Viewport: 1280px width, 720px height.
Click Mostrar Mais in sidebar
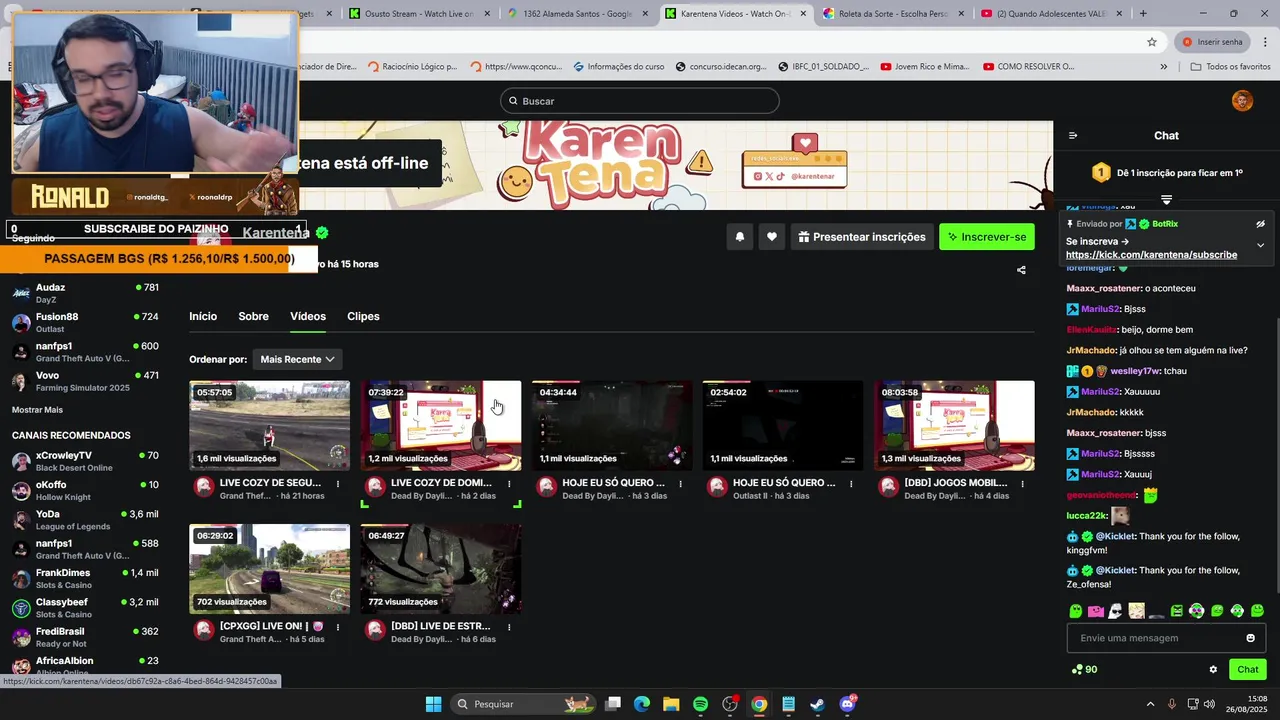pos(37,410)
